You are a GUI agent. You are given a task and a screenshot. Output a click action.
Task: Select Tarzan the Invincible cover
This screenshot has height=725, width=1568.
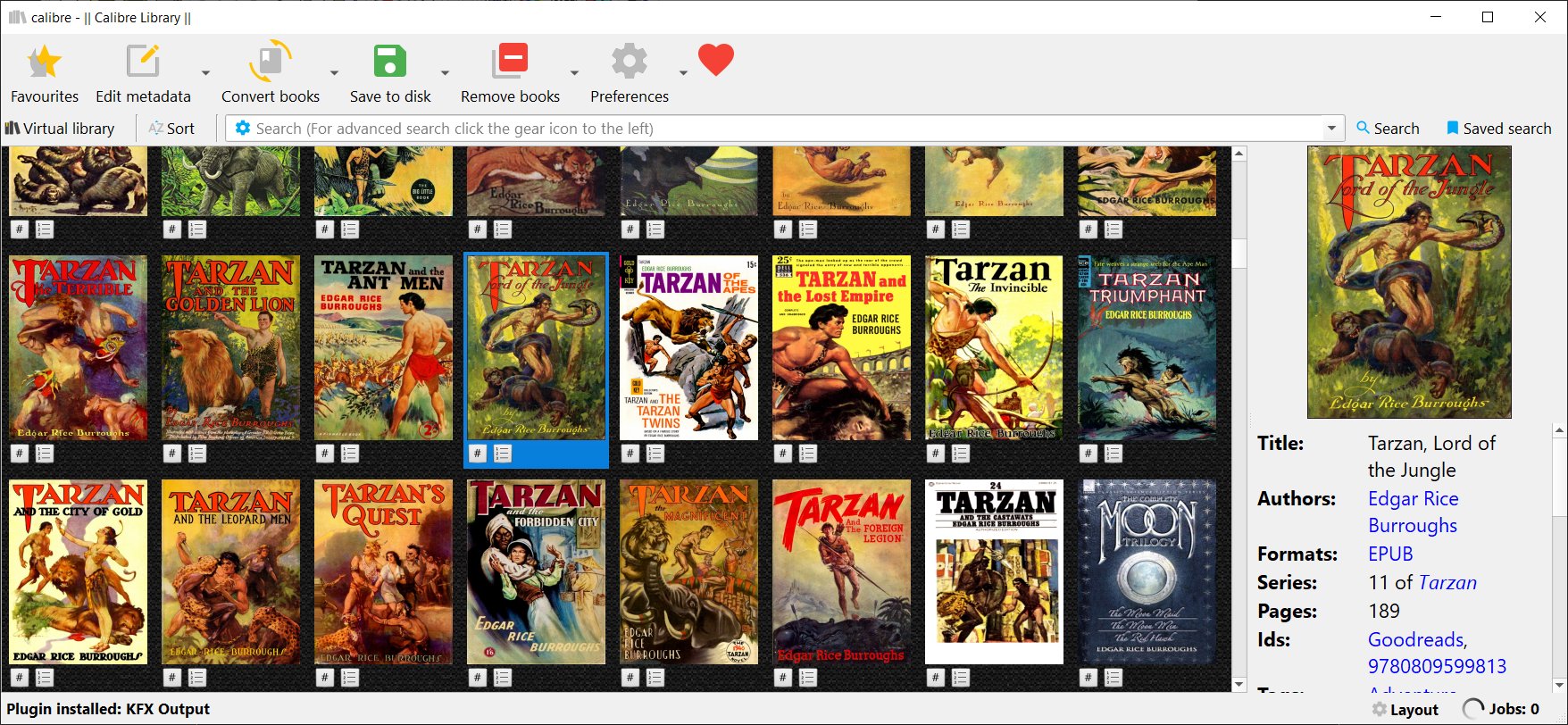(x=994, y=348)
